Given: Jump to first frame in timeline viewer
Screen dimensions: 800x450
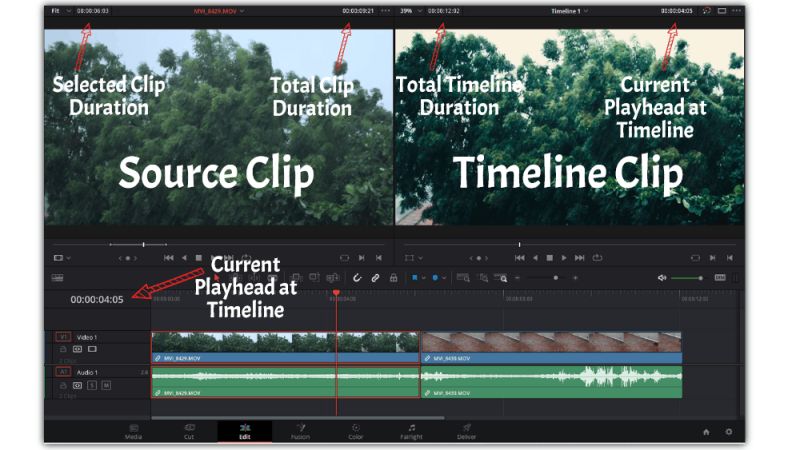Looking at the screenshot, I should point(519,258).
